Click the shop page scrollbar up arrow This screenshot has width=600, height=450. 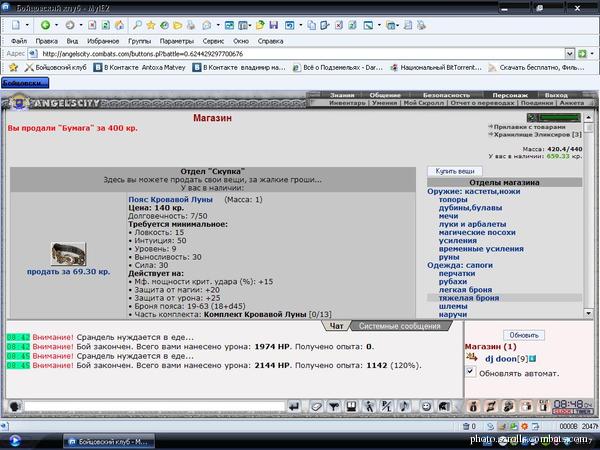589,117
